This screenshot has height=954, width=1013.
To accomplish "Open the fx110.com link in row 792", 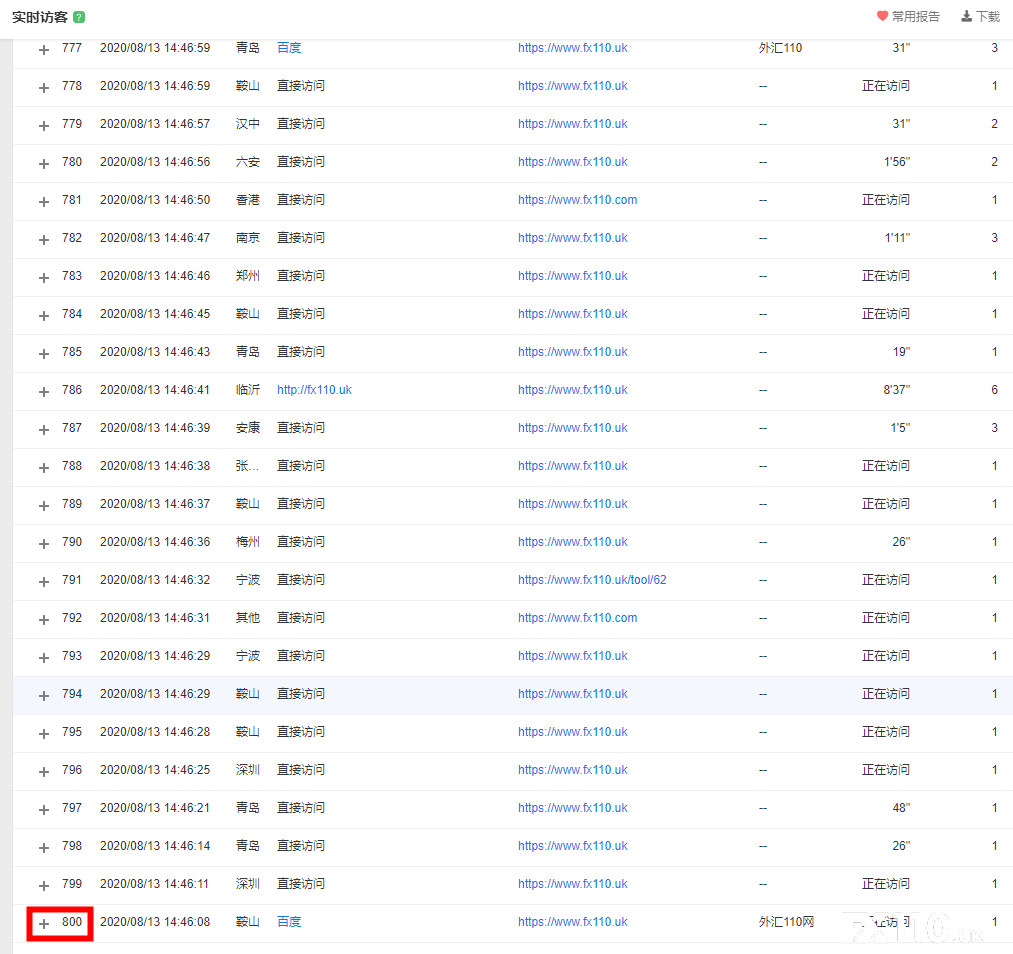I will (577, 618).
